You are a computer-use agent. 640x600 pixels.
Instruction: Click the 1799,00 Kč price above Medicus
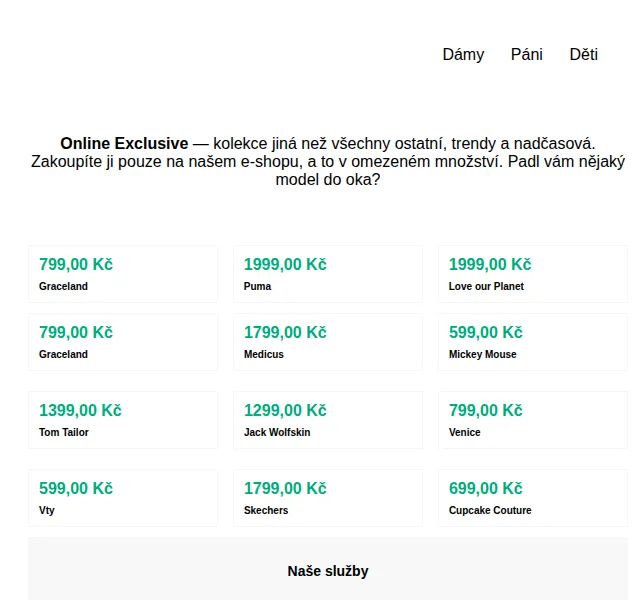pos(285,333)
